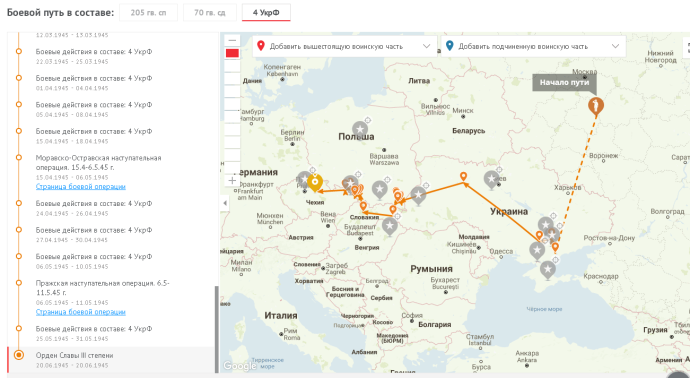Switch to the 205 гв. сп tab
The height and width of the screenshot is (378, 691).
tap(149, 12)
